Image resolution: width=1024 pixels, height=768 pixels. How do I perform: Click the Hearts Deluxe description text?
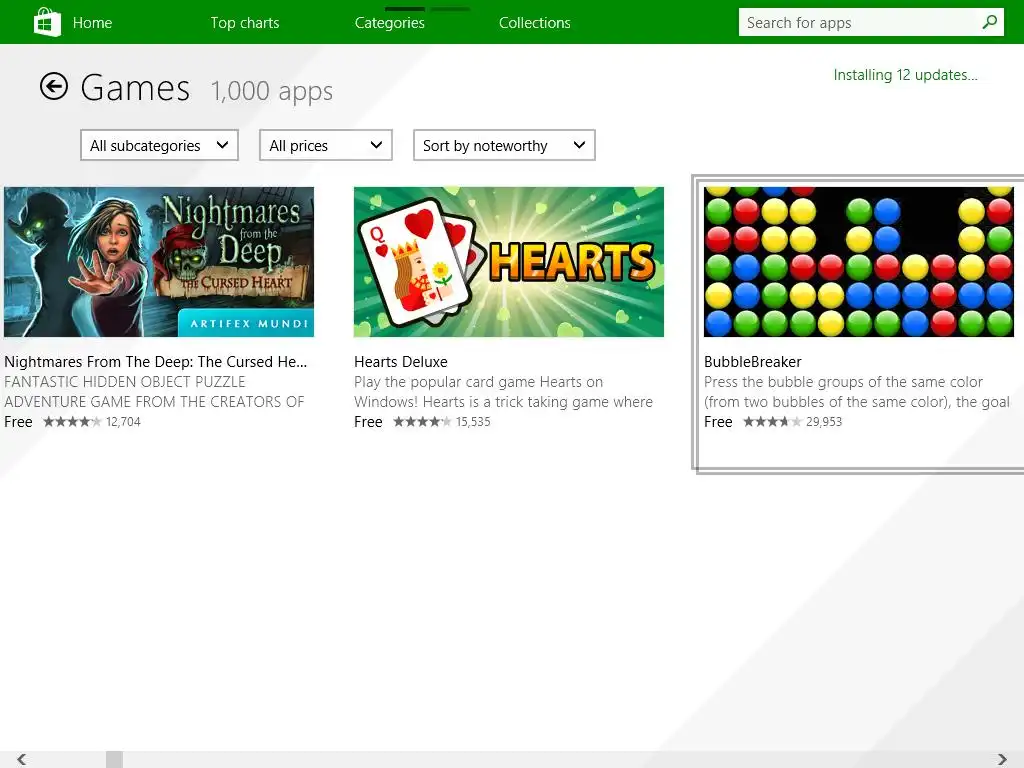(504, 392)
